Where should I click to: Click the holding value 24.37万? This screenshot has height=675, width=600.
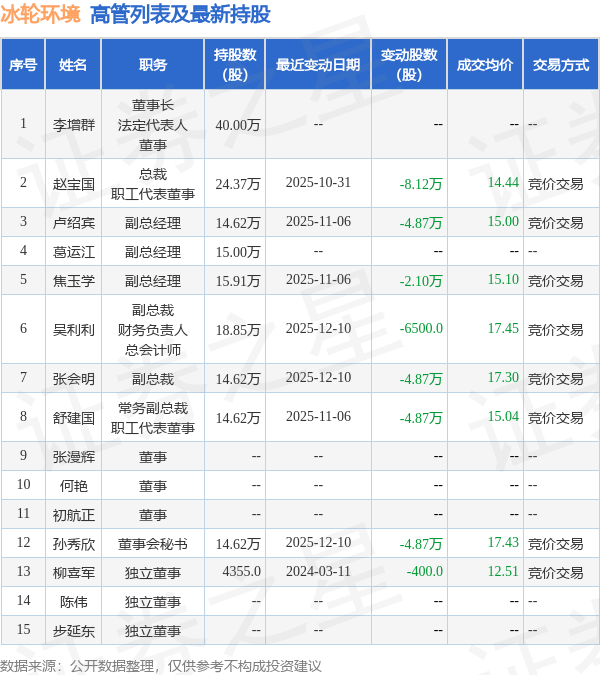pos(238,184)
